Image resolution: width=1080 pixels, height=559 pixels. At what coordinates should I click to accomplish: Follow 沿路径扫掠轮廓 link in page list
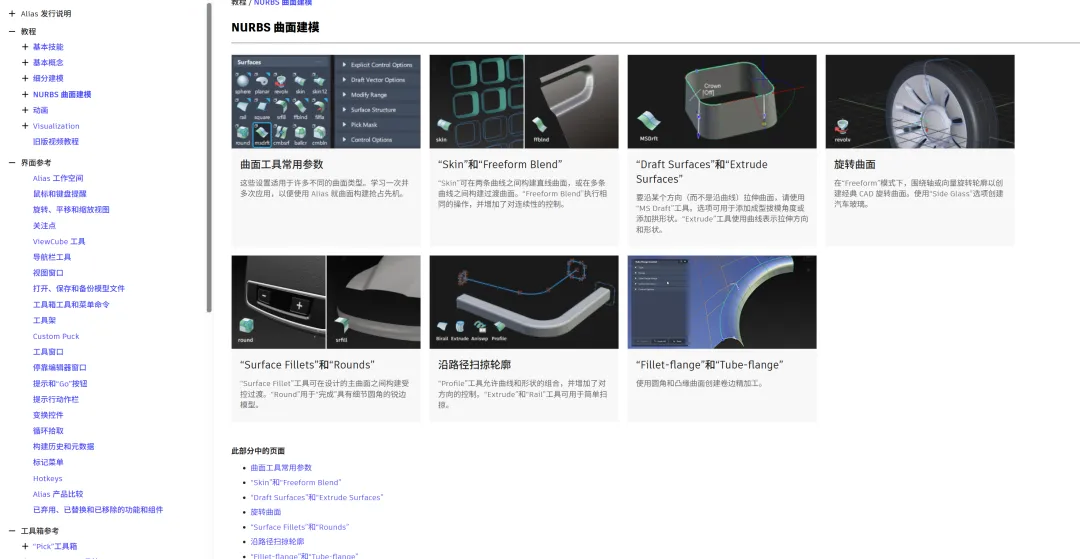(278, 542)
